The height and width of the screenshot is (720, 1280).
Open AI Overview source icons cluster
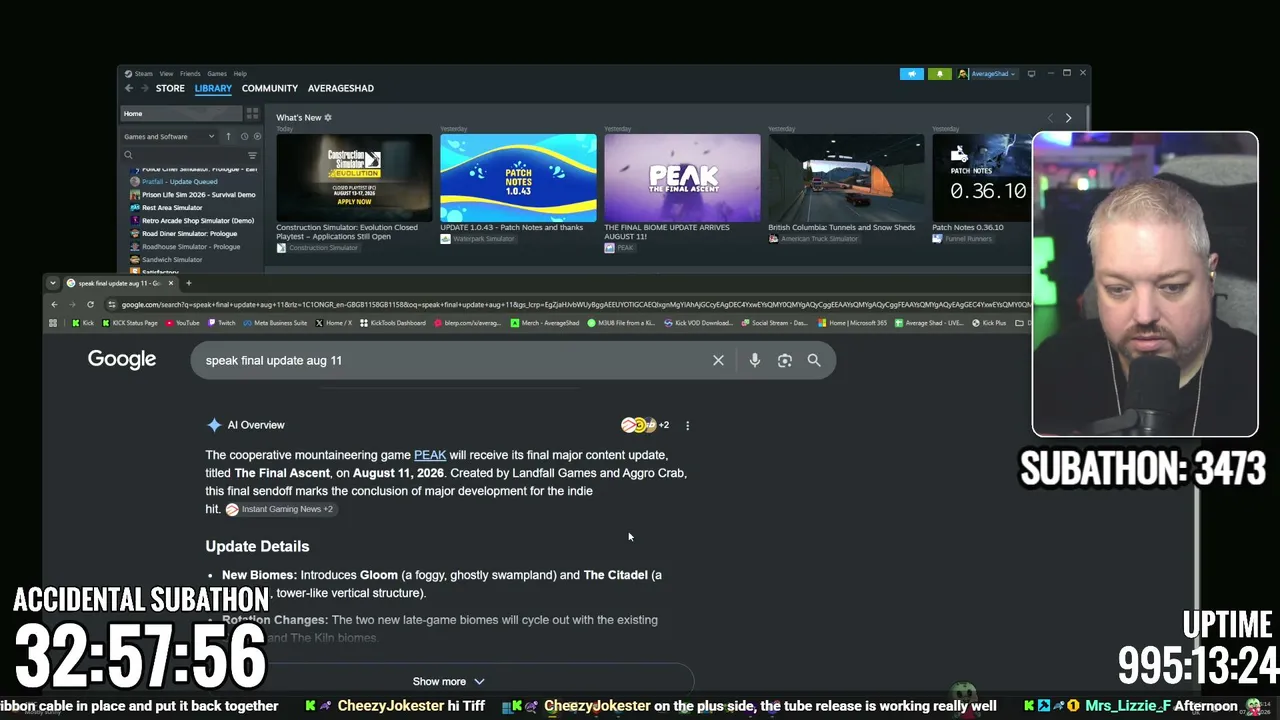pyautogui.click(x=645, y=425)
